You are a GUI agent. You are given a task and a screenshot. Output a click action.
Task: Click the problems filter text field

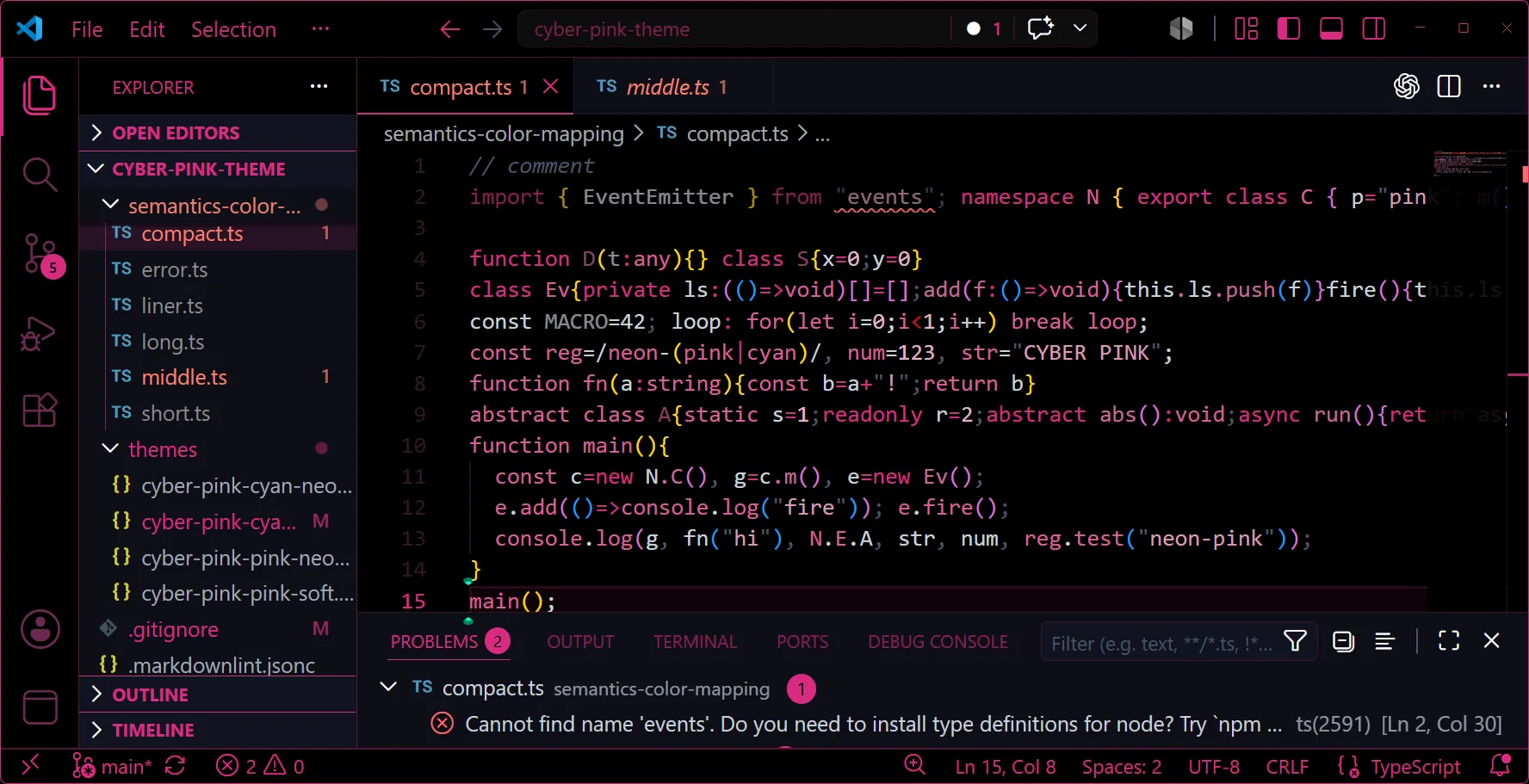[x=1163, y=643]
